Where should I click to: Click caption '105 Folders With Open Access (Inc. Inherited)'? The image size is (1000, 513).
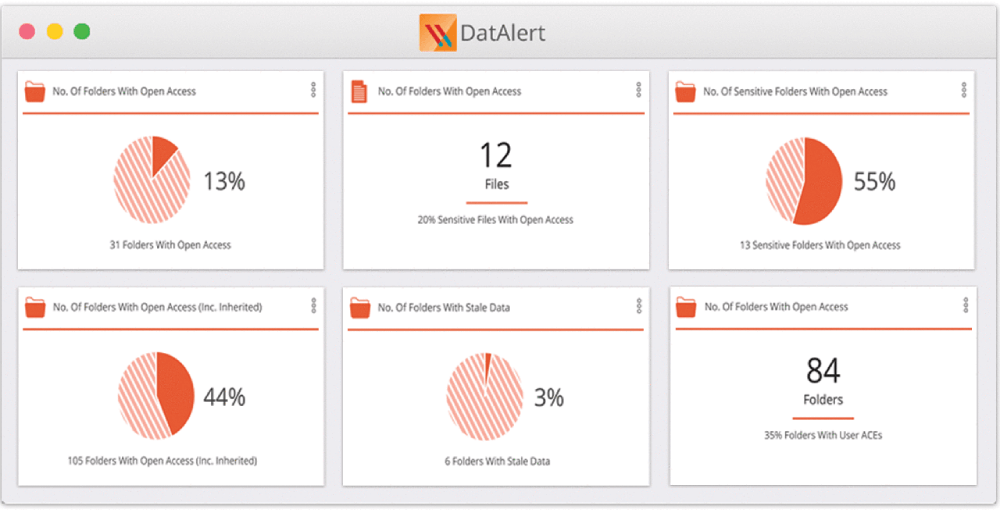[163, 460]
